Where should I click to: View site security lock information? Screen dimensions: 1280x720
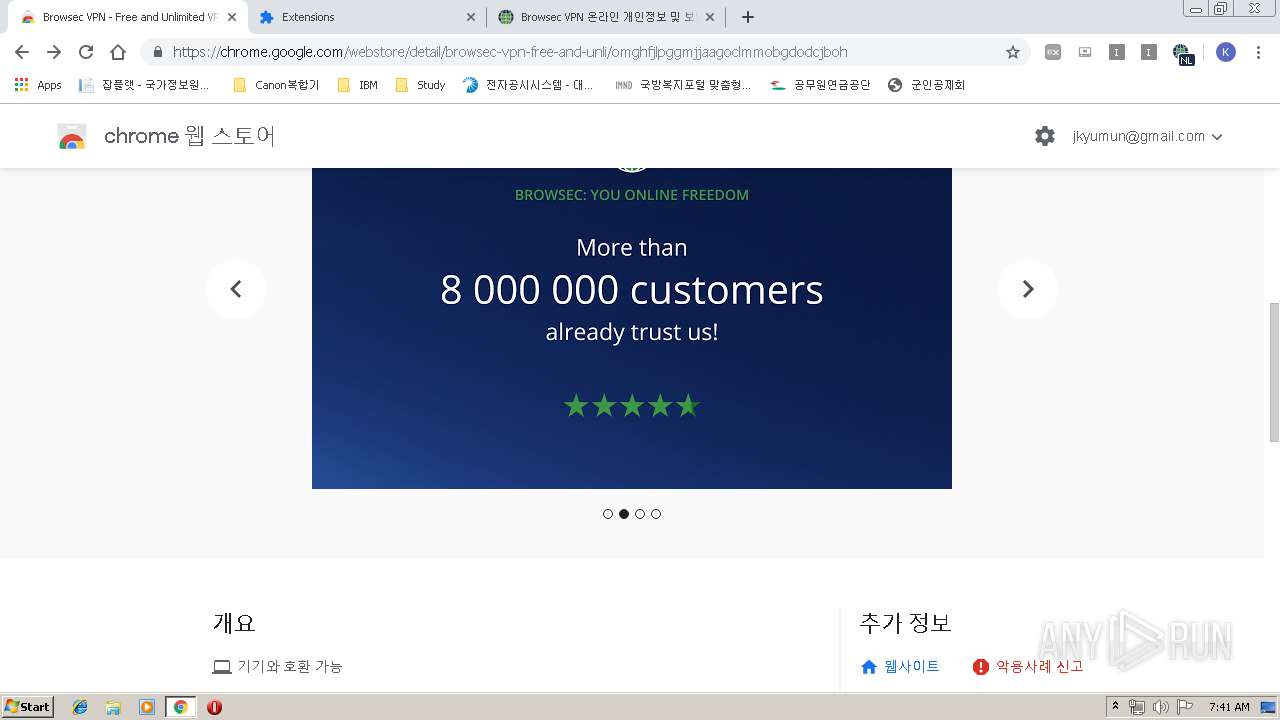pos(157,52)
